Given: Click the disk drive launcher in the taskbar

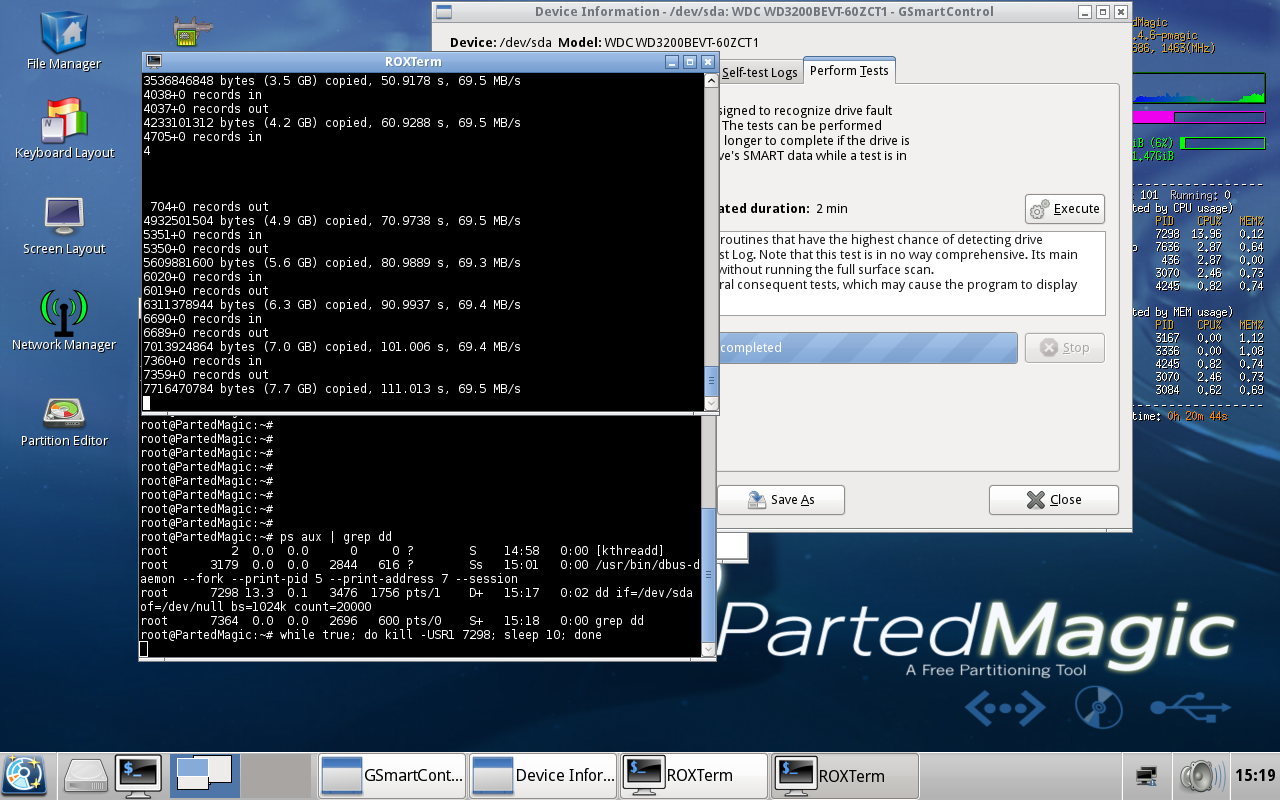Looking at the screenshot, I should (x=86, y=775).
